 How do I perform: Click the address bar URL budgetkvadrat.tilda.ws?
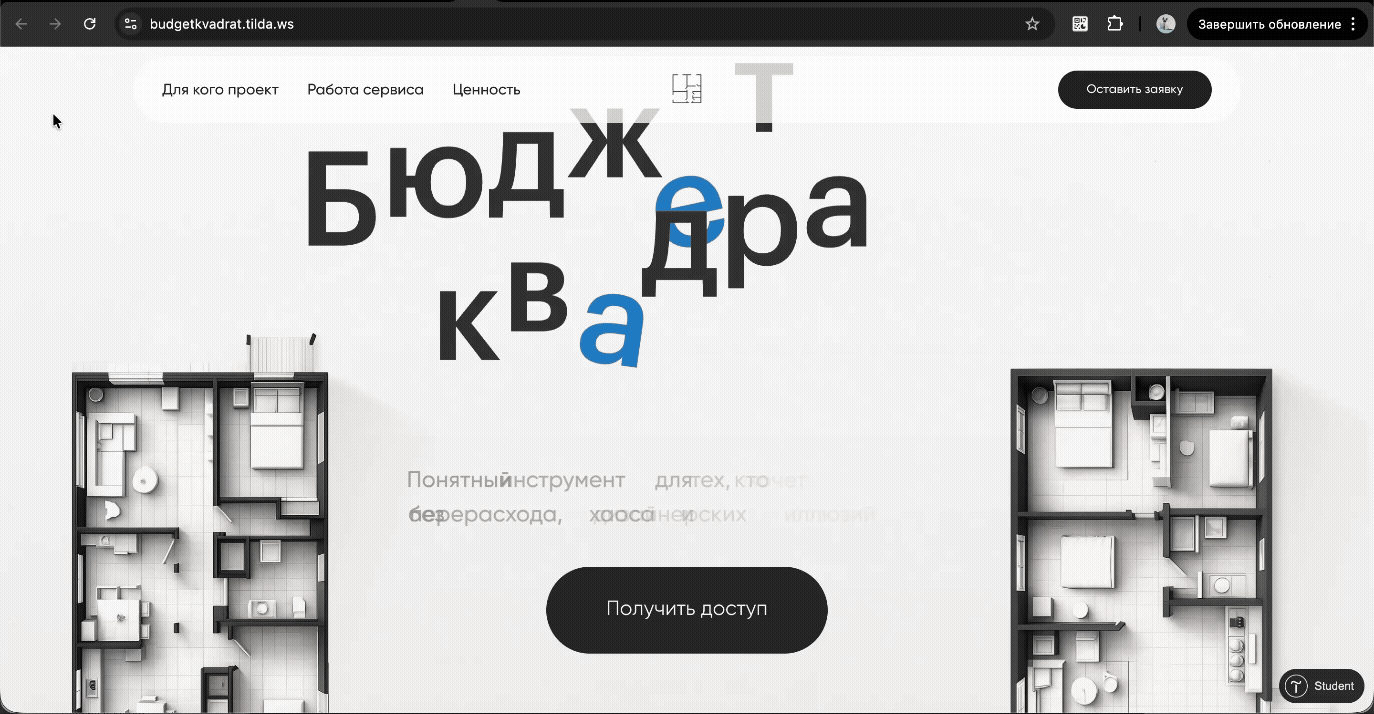(222, 24)
